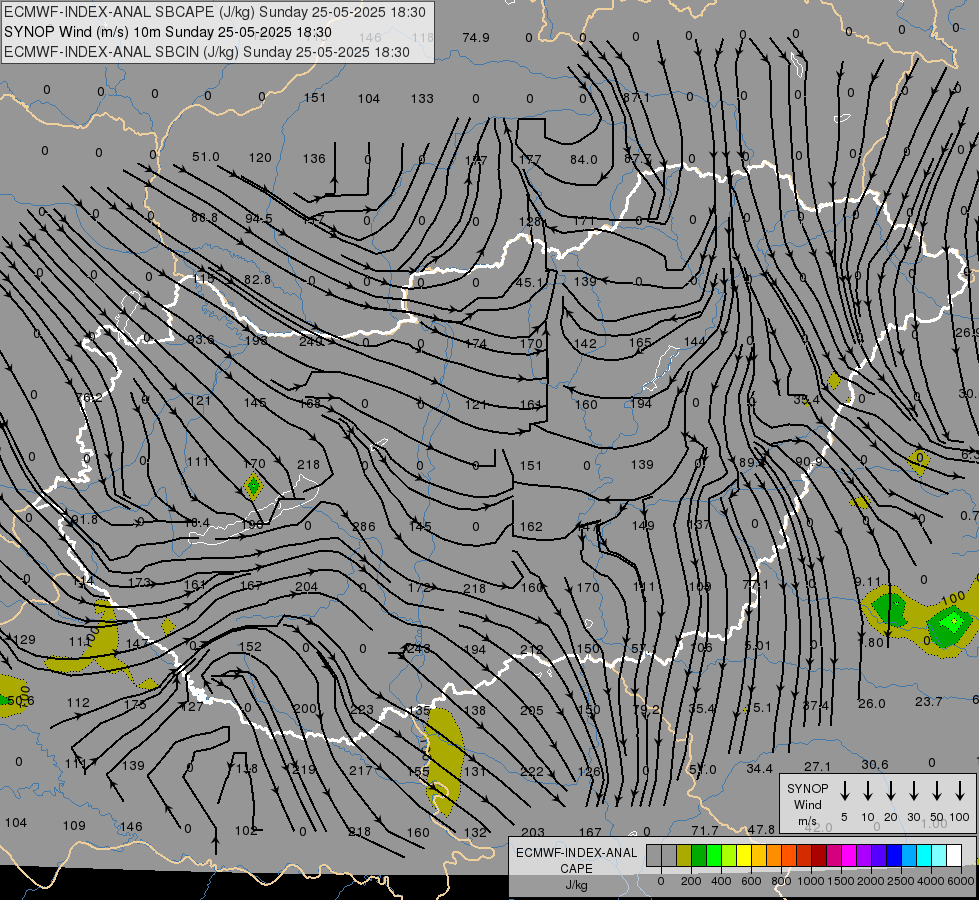Click the 10 m/s wind arrow in legend
The image size is (979, 900).
[868, 790]
